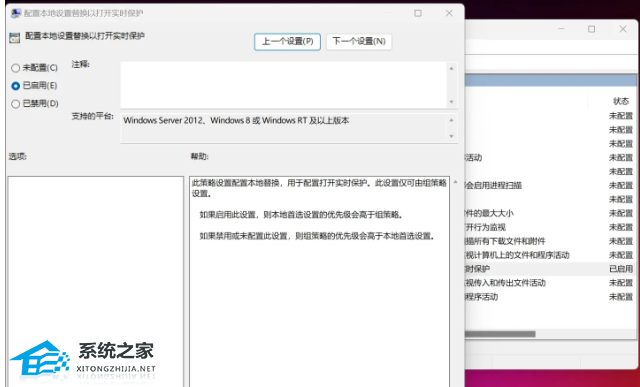
Task: Maximize the background policy editor window
Action: pos(591,29)
